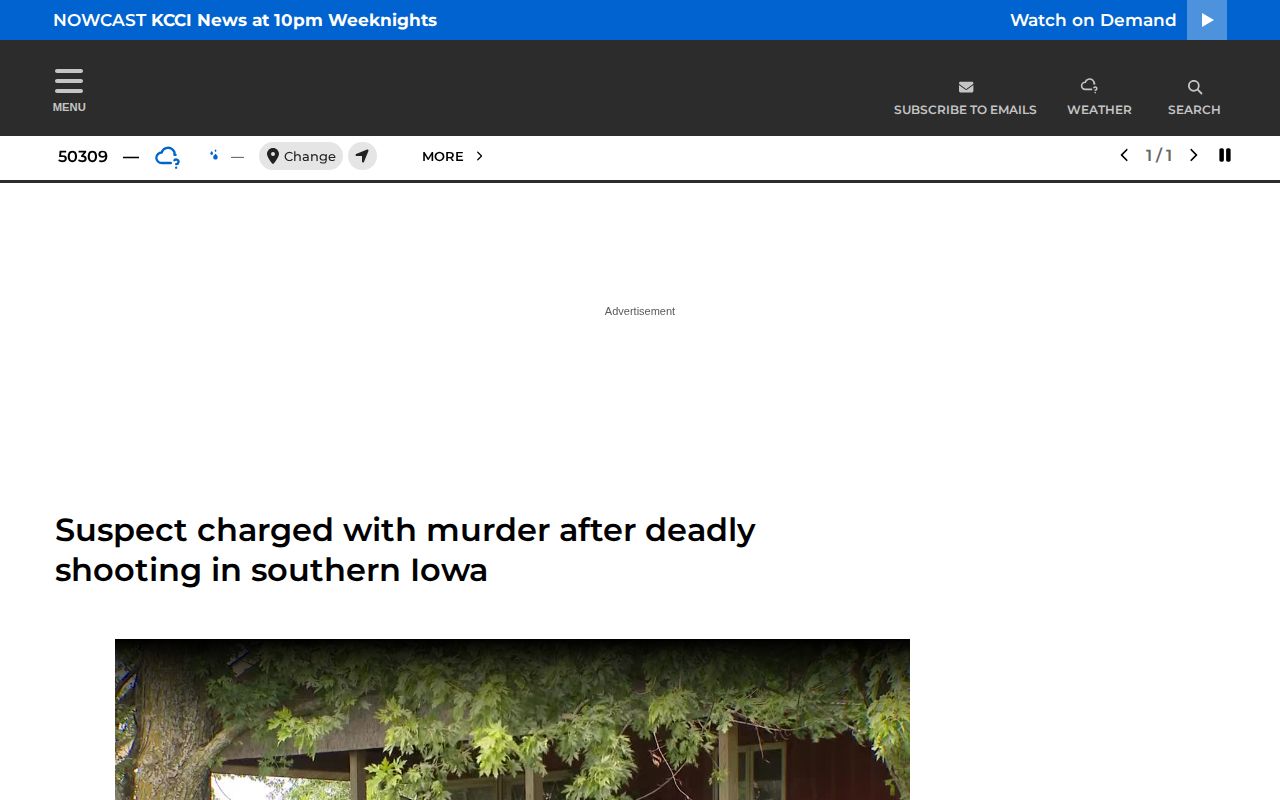Open NOWCAST KCCI News at 10pm link
The width and height of the screenshot is (1280, 800).
coord(245,20)
